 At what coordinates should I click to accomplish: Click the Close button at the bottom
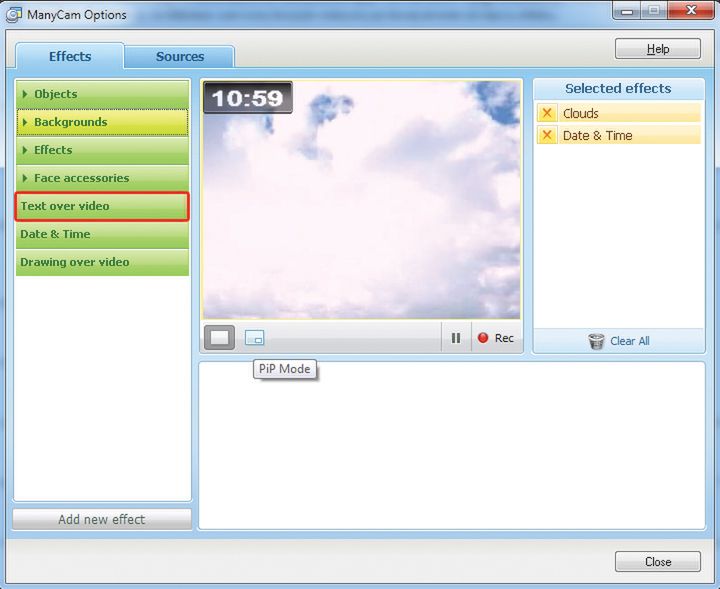[658, 561]
